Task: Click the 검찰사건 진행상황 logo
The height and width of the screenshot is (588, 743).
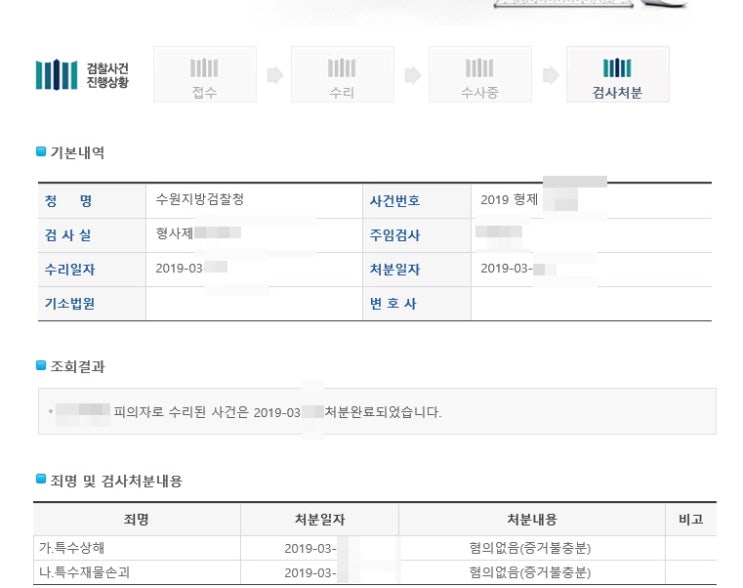Action: [82, 75]
